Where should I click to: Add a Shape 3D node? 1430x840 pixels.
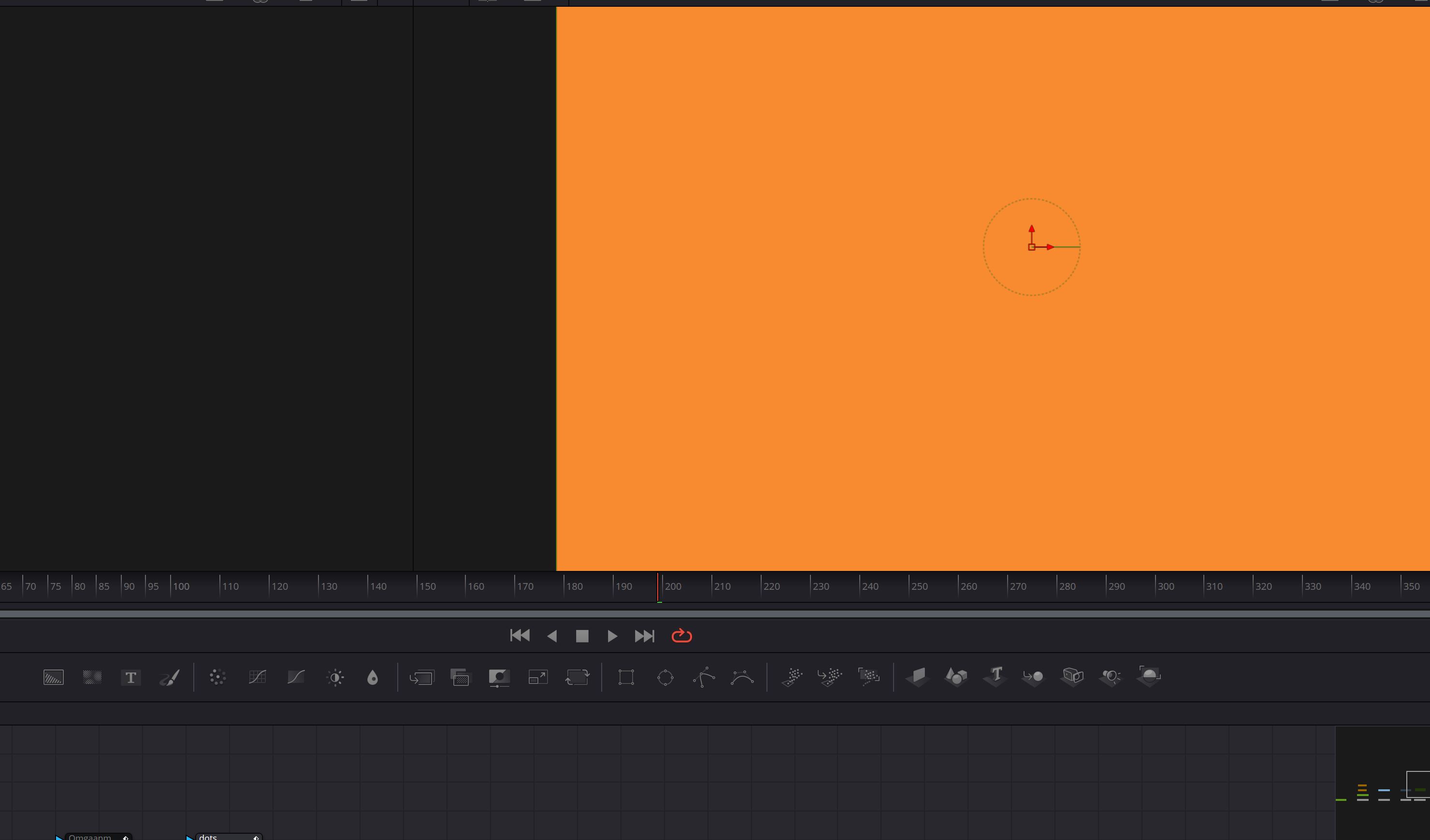point(956,677)
